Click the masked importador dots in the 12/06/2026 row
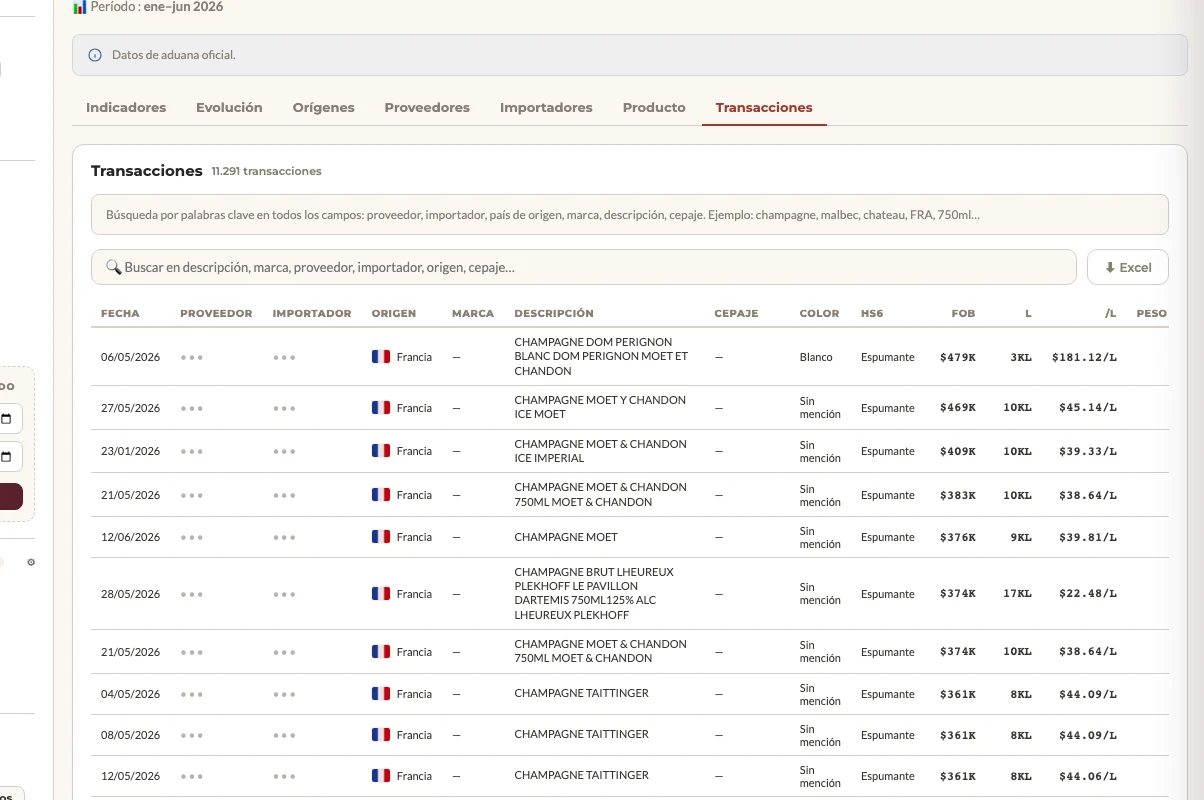The height and width of the screenshot is (800, 1204). 284,537
